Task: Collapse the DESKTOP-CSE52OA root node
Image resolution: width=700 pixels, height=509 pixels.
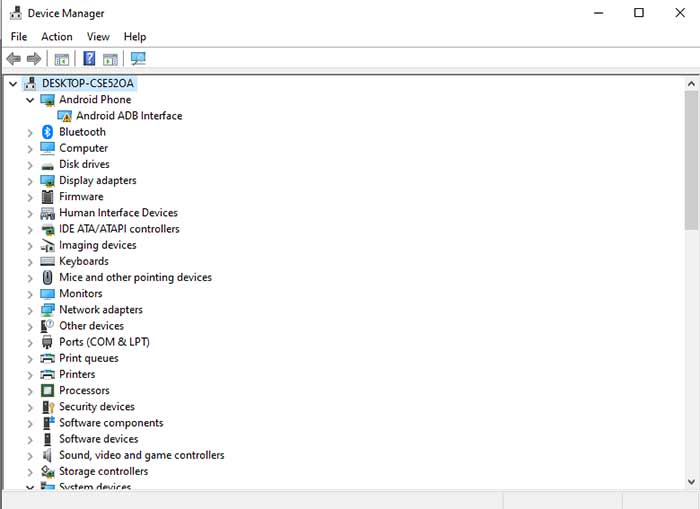Action: pyautogui.click(x=13, y=84)
